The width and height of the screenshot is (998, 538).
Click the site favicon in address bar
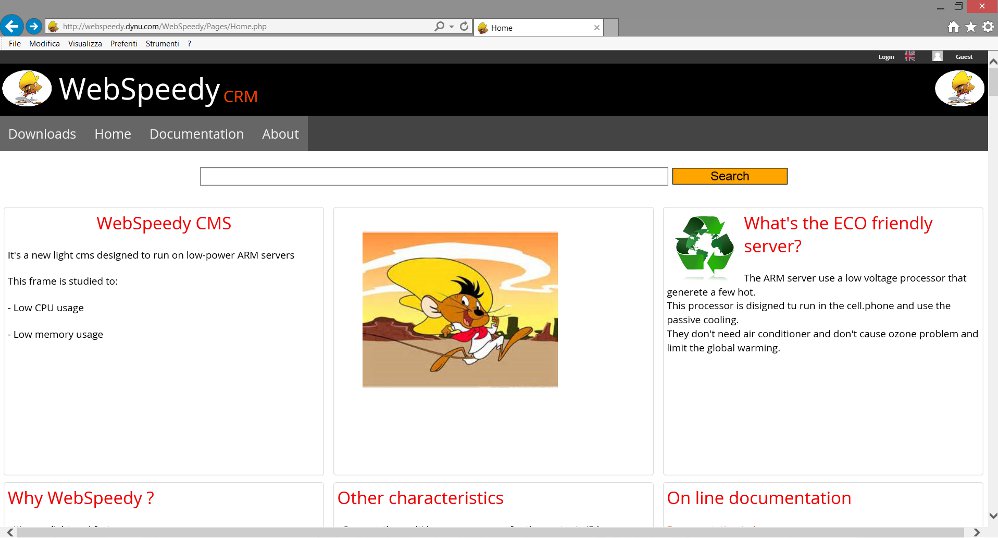53,27
